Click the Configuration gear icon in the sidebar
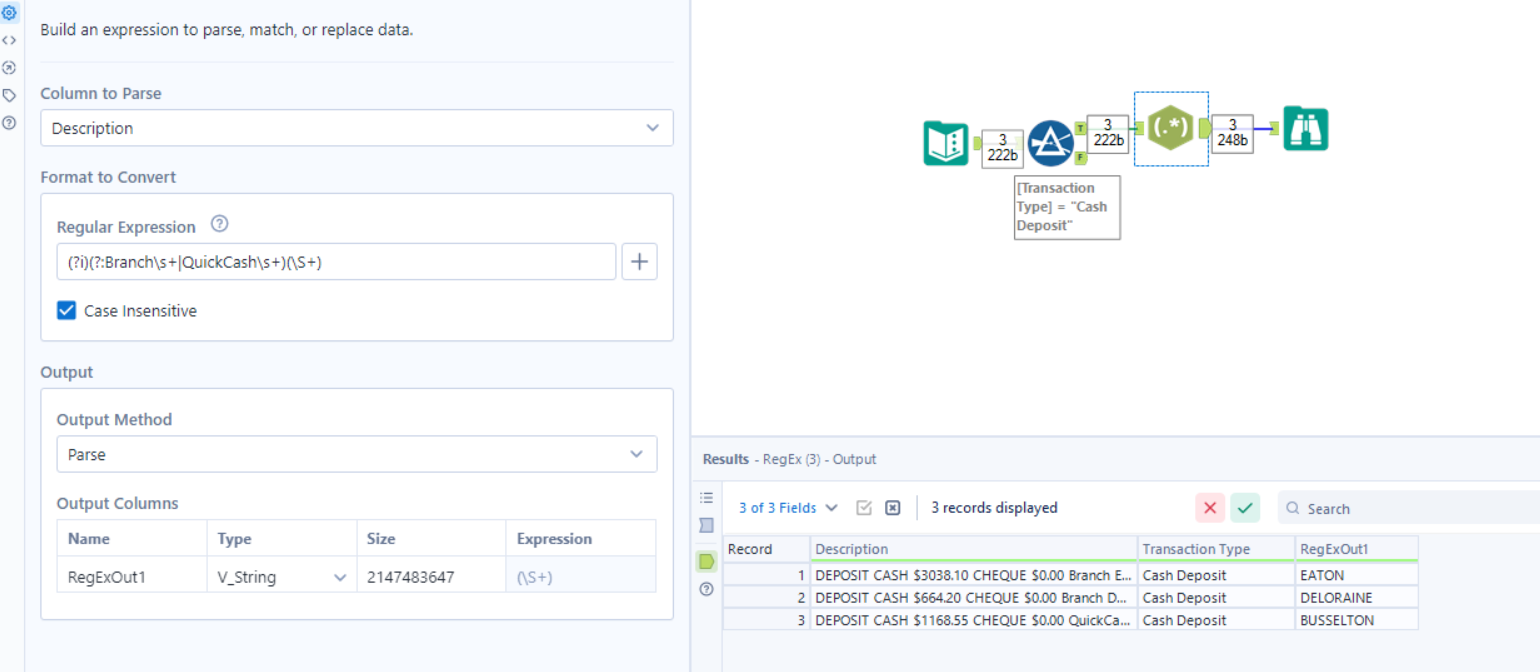The height and width of the screenshot is (672, 1540). [x=10, y=10]
